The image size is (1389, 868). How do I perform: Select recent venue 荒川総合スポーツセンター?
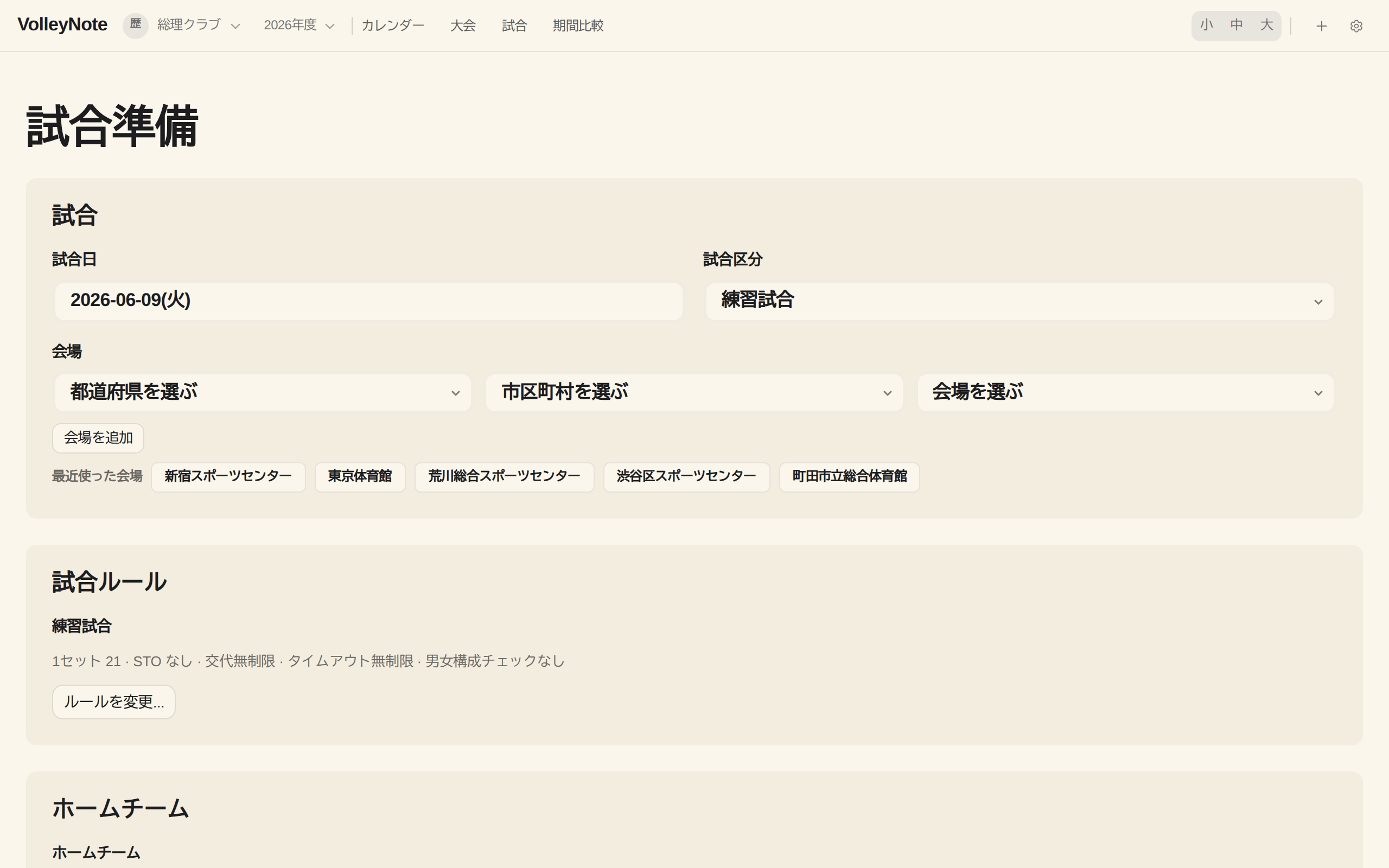(x=504, y=476)
